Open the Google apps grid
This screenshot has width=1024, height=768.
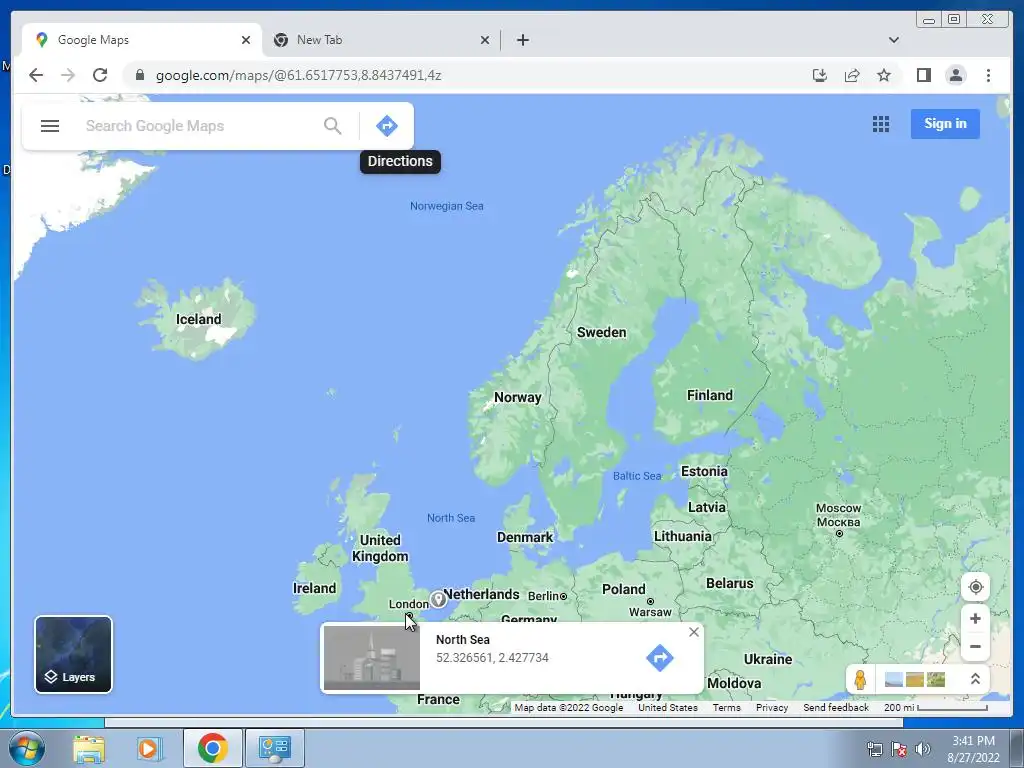880,124
